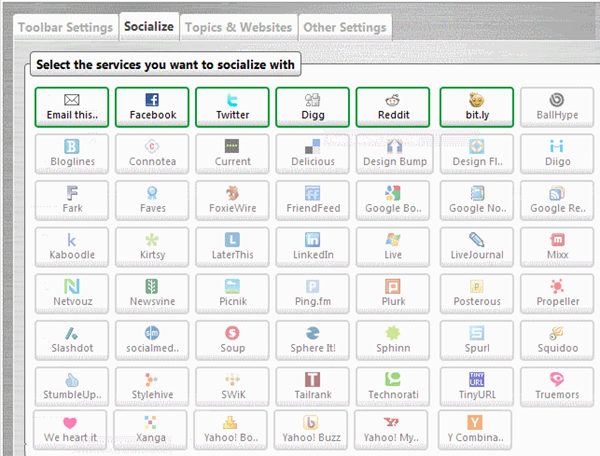Click the Technorati service
Viewport: 600px width, 456px height.
coord(393,387)
